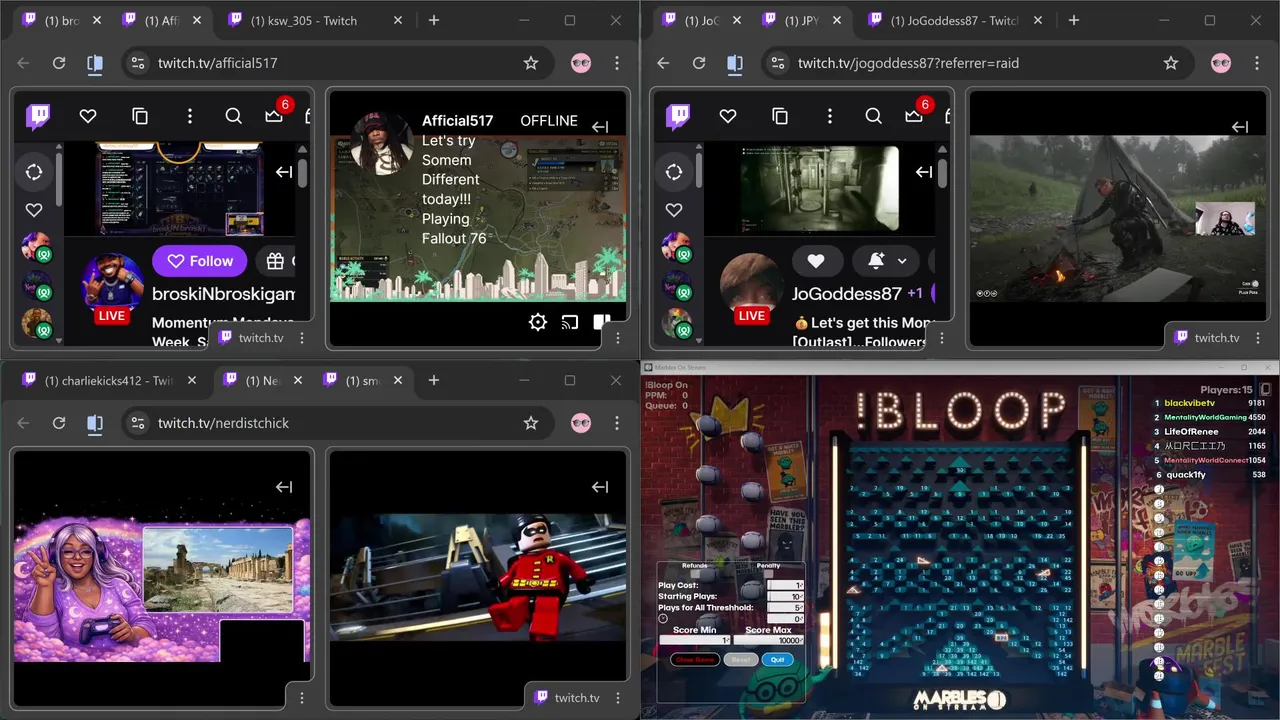Click Plays for All Threshold field
The image size is (1280, 720).
pos(785,607)
